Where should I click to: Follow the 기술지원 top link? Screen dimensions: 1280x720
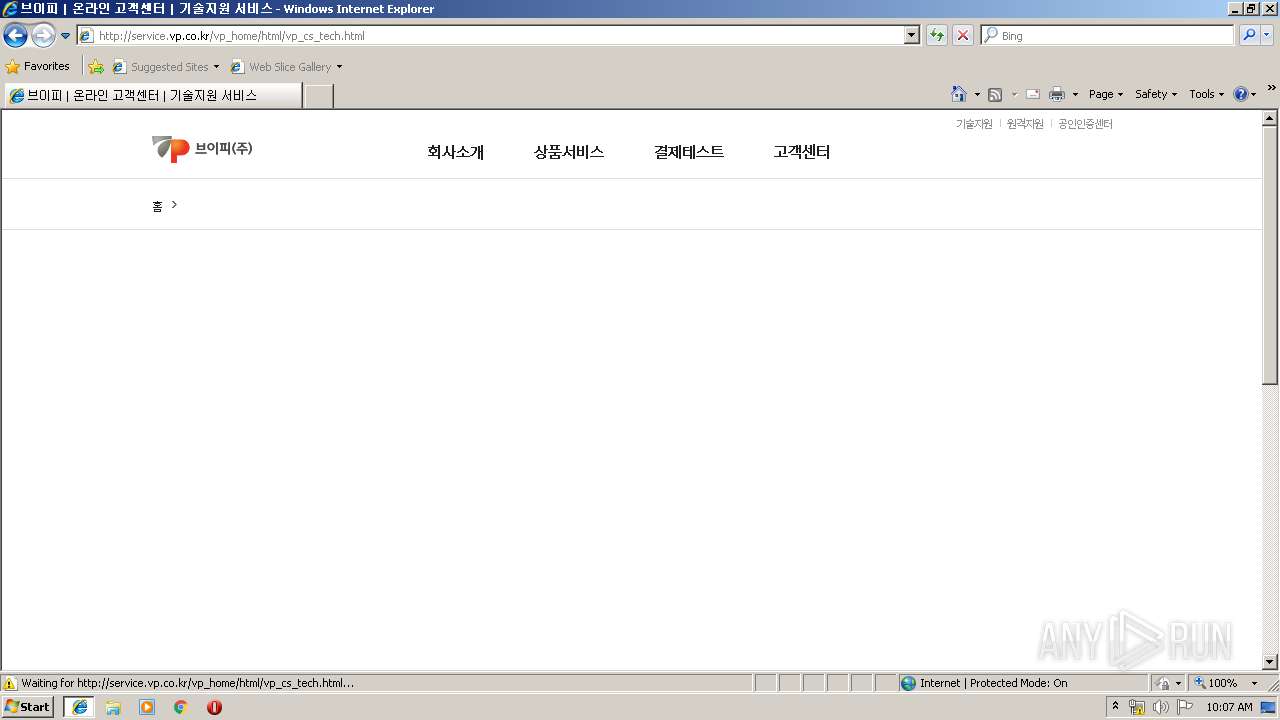[x=974, y=124]
